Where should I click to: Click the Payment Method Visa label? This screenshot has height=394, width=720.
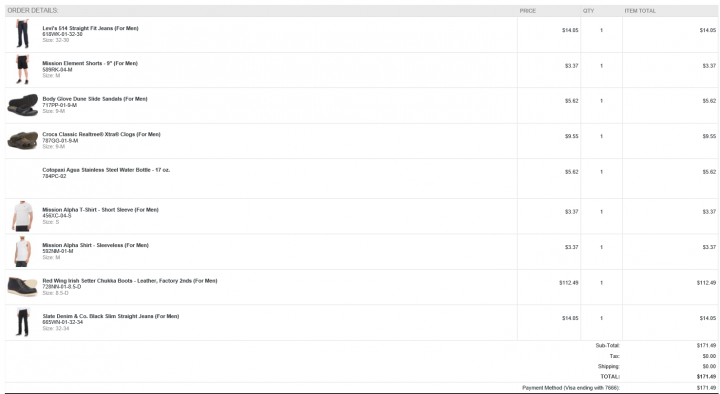point(571,388)
